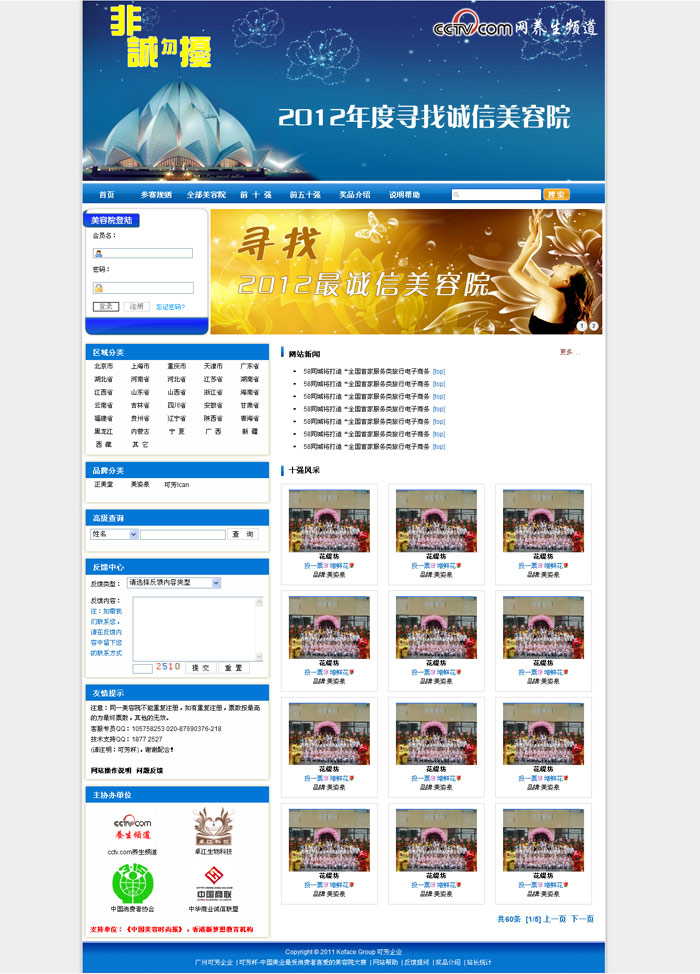This screenshot has height=974, width=700.
Task: Click the CCTV.com logo in the header
Action: [472, 28]
